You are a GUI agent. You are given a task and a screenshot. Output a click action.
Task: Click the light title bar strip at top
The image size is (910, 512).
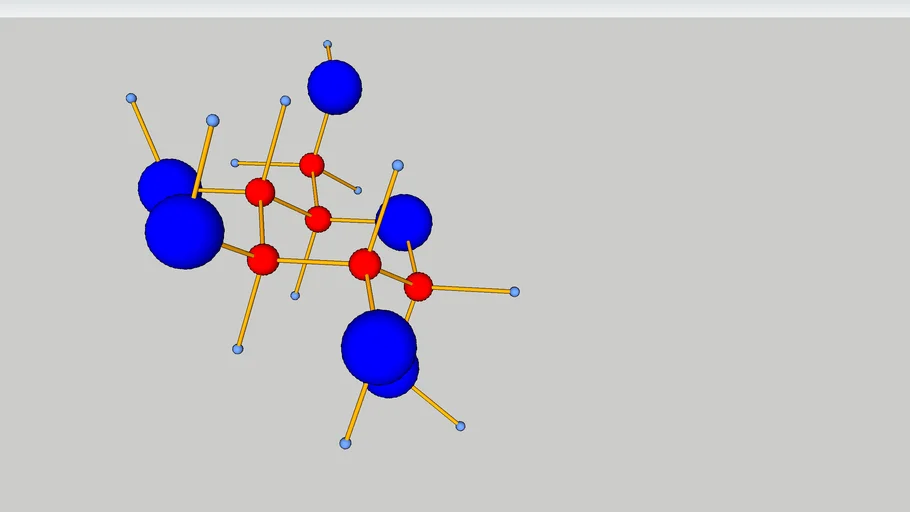[x=455, y=8]
